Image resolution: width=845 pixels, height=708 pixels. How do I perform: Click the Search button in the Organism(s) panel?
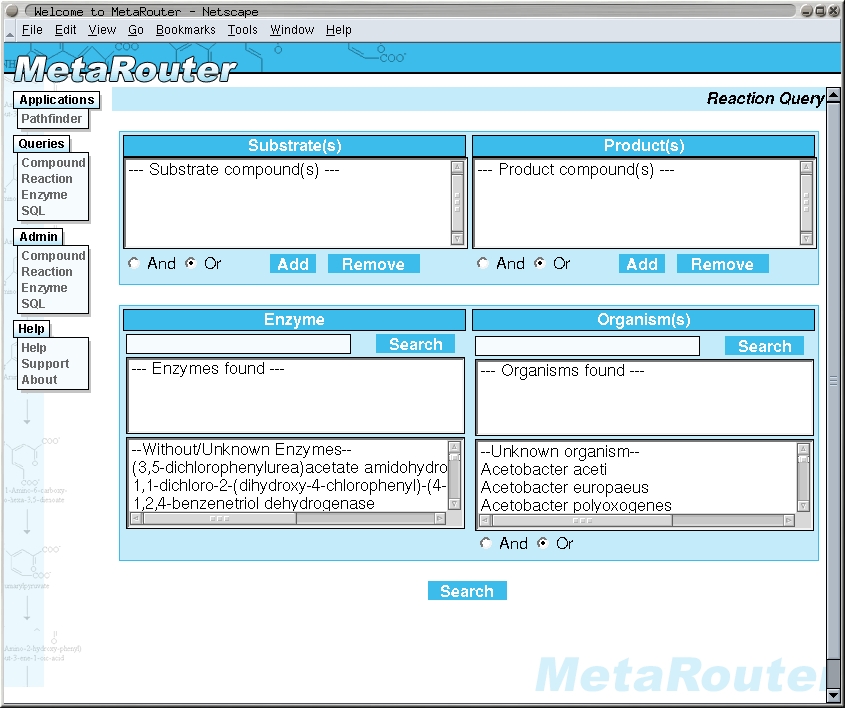(765, 346)
